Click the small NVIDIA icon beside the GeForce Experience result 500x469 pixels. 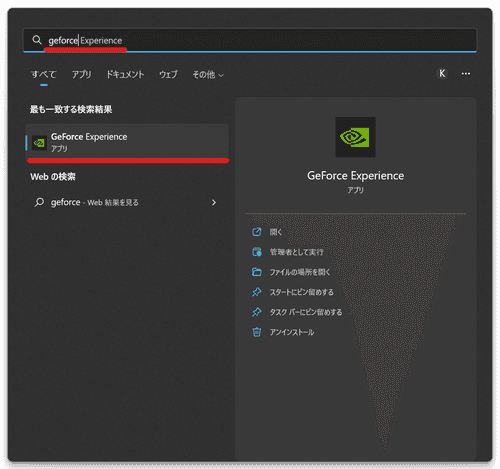(x=39, y=143)
